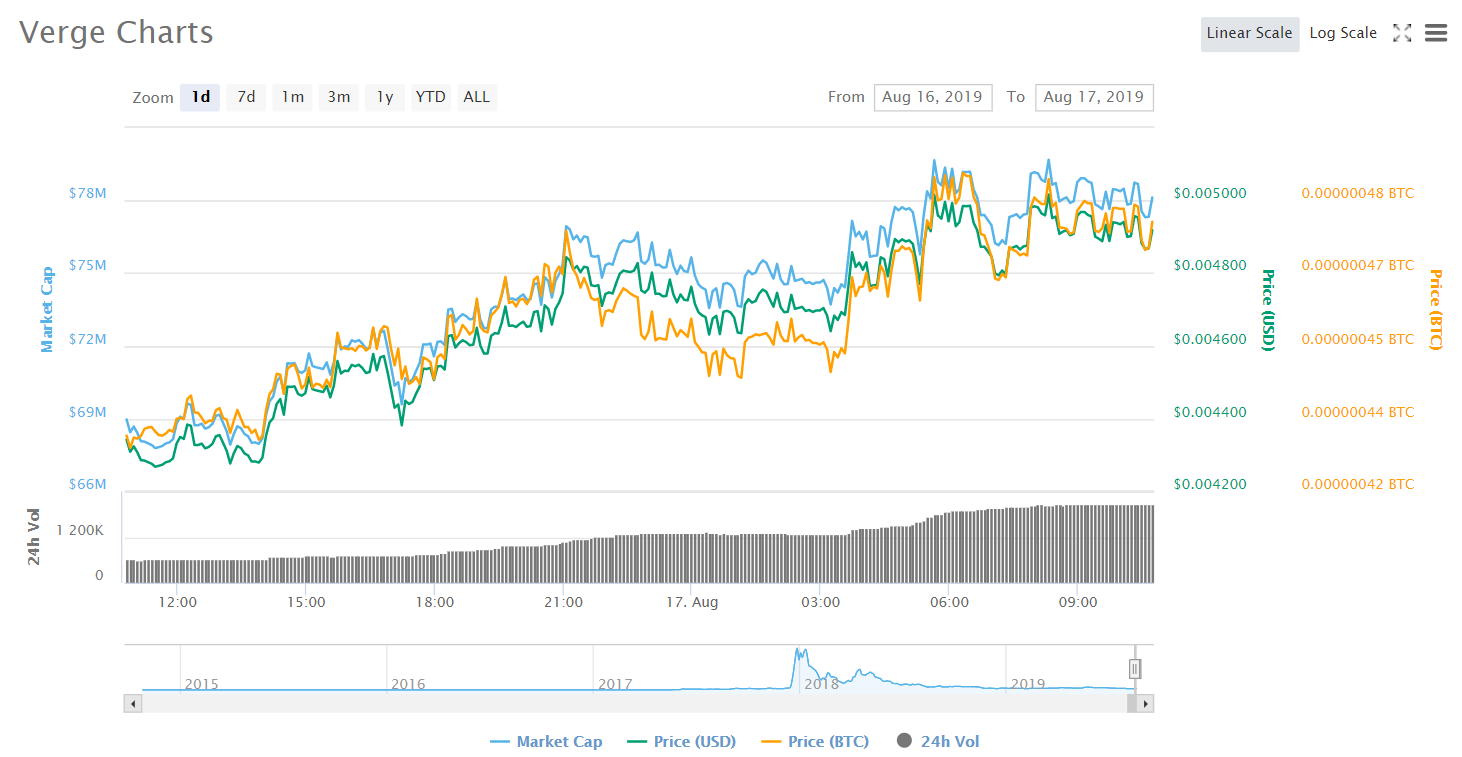The width and height of the screenshot is (1462, 757).
Task: Toggle Price (USD) series in legend
Action: pyautogui.click(x=681, y=741)
